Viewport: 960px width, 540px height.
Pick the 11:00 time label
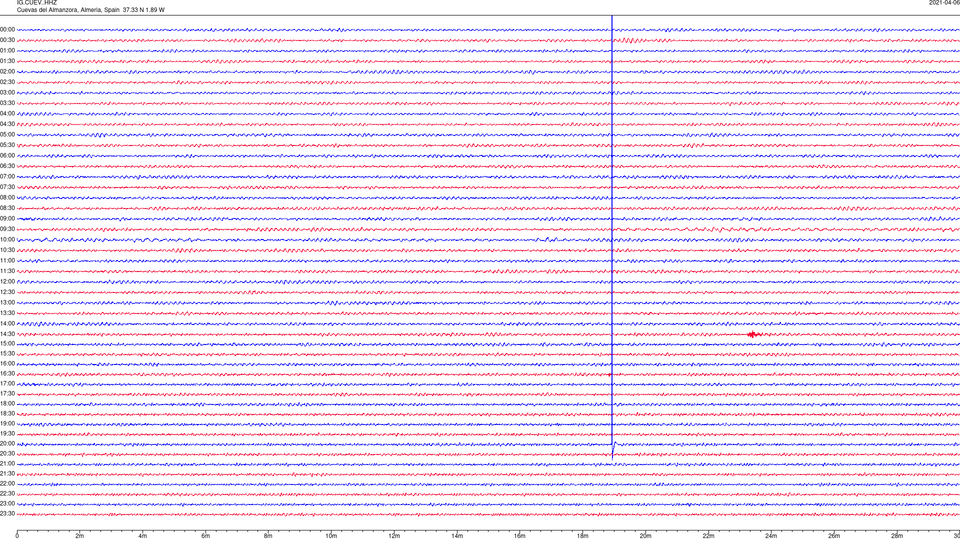coord(7,260)
